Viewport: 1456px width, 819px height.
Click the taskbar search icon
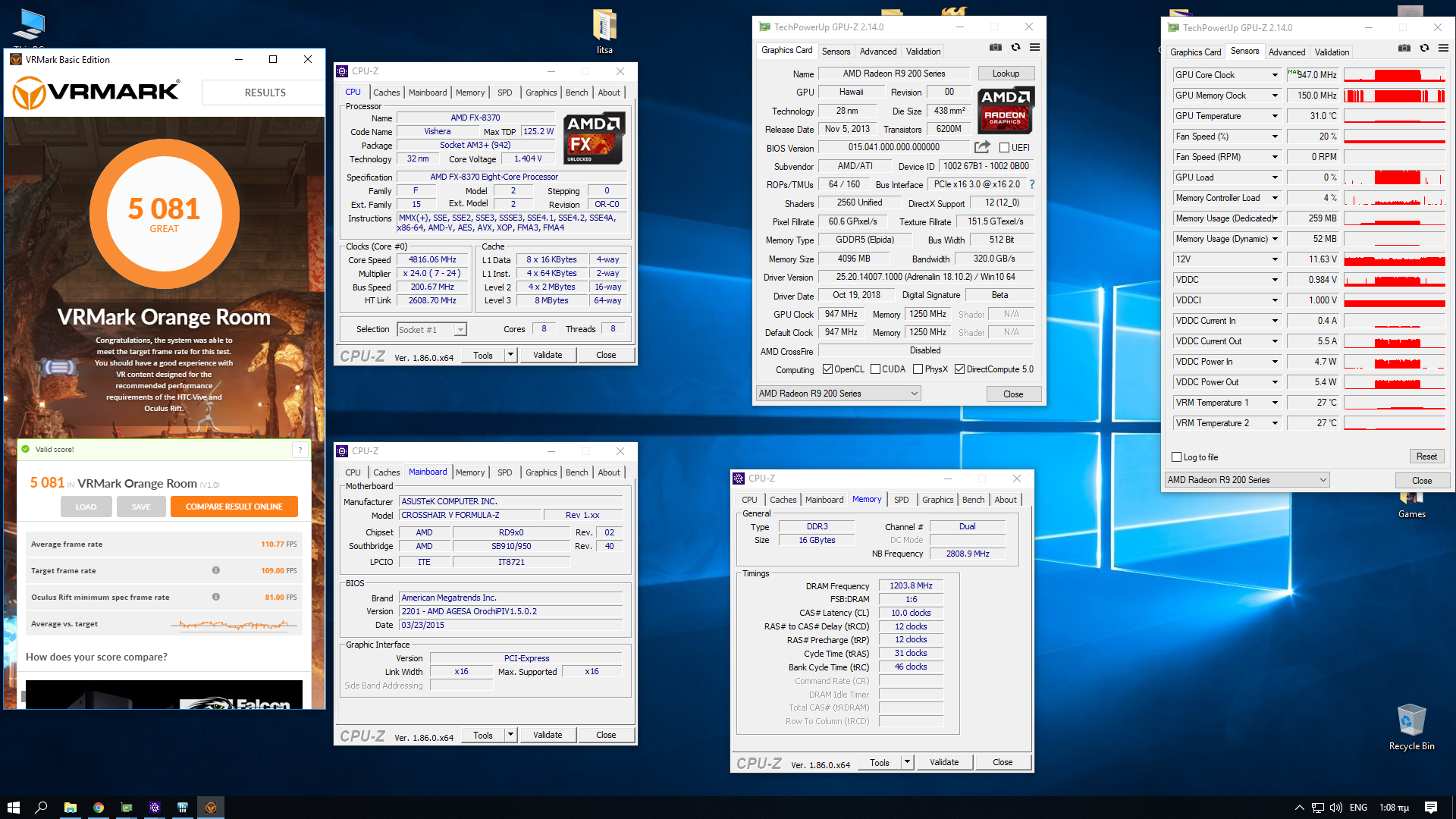41,808
